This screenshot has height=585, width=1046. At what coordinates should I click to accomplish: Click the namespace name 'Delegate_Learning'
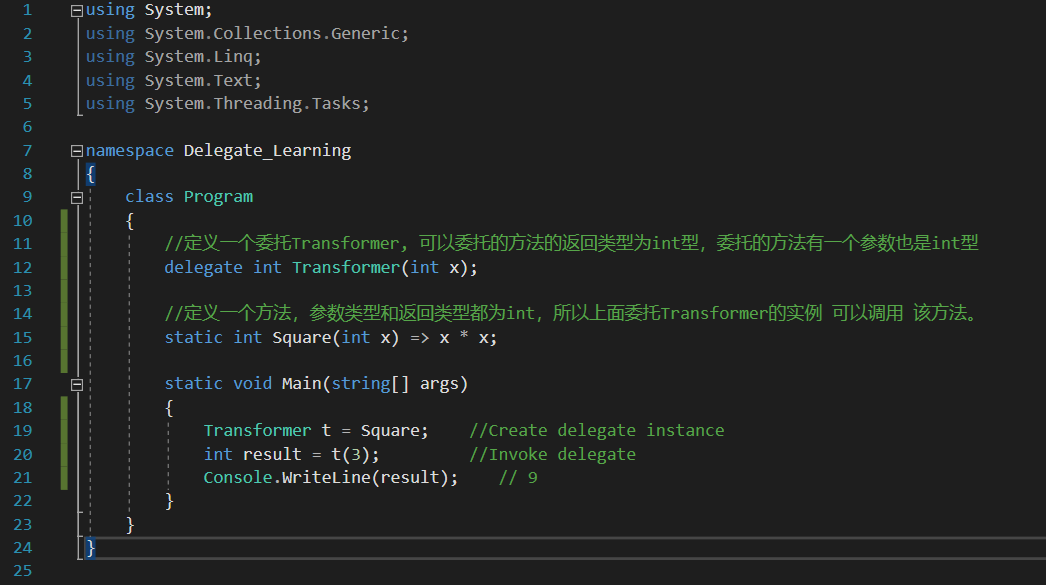pos(268,151)
